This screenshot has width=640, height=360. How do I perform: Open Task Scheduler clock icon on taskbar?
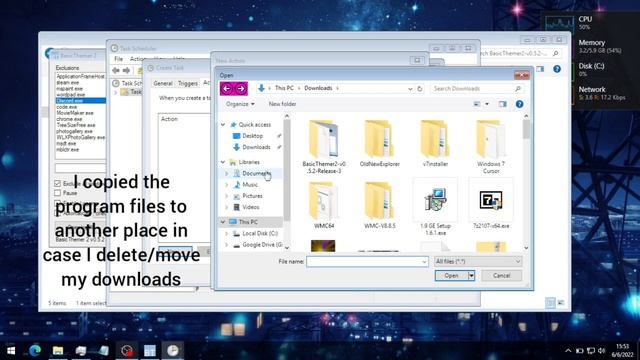173,351
